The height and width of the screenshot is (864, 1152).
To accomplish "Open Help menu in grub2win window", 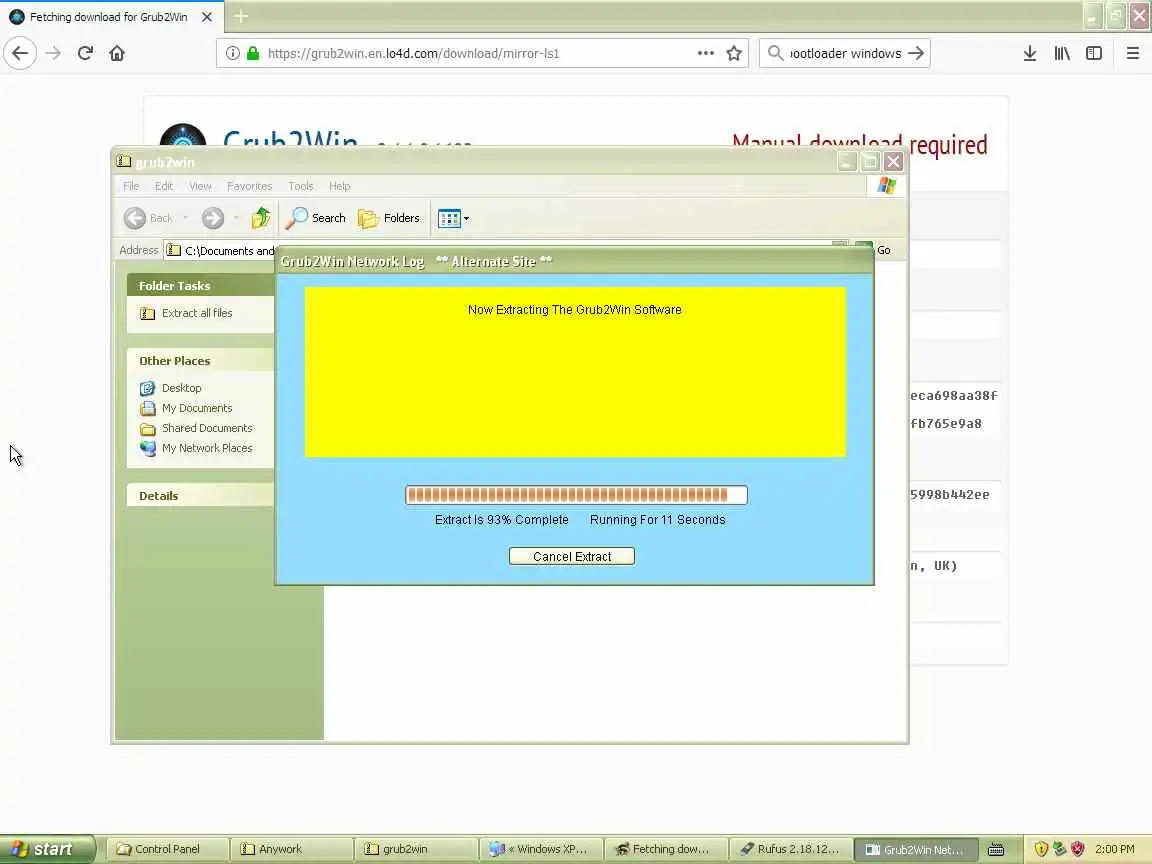I will pos(339,186).
